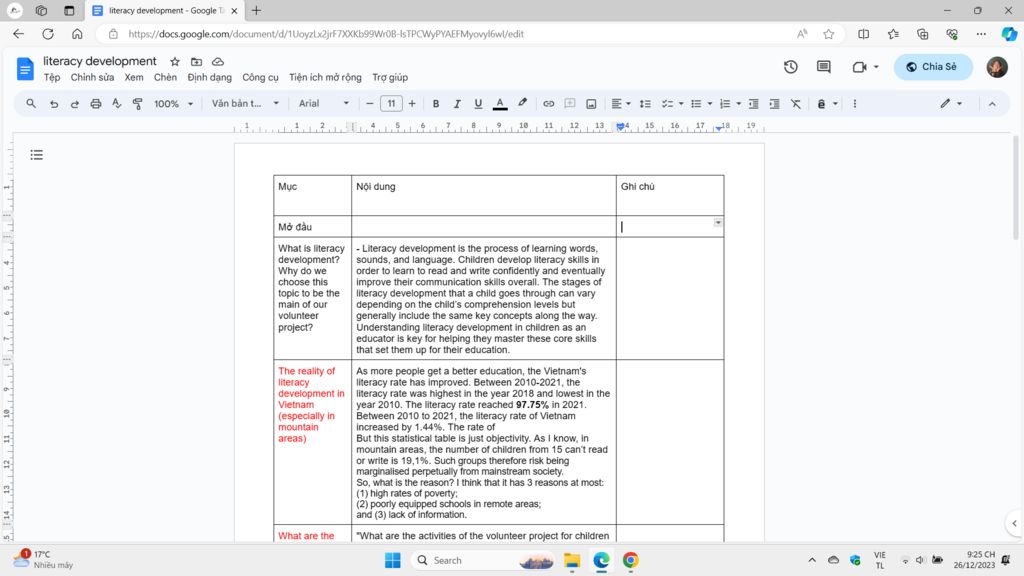Move document to a folder
Viewport: 1024px width, 576px height.
pos(196,61)
